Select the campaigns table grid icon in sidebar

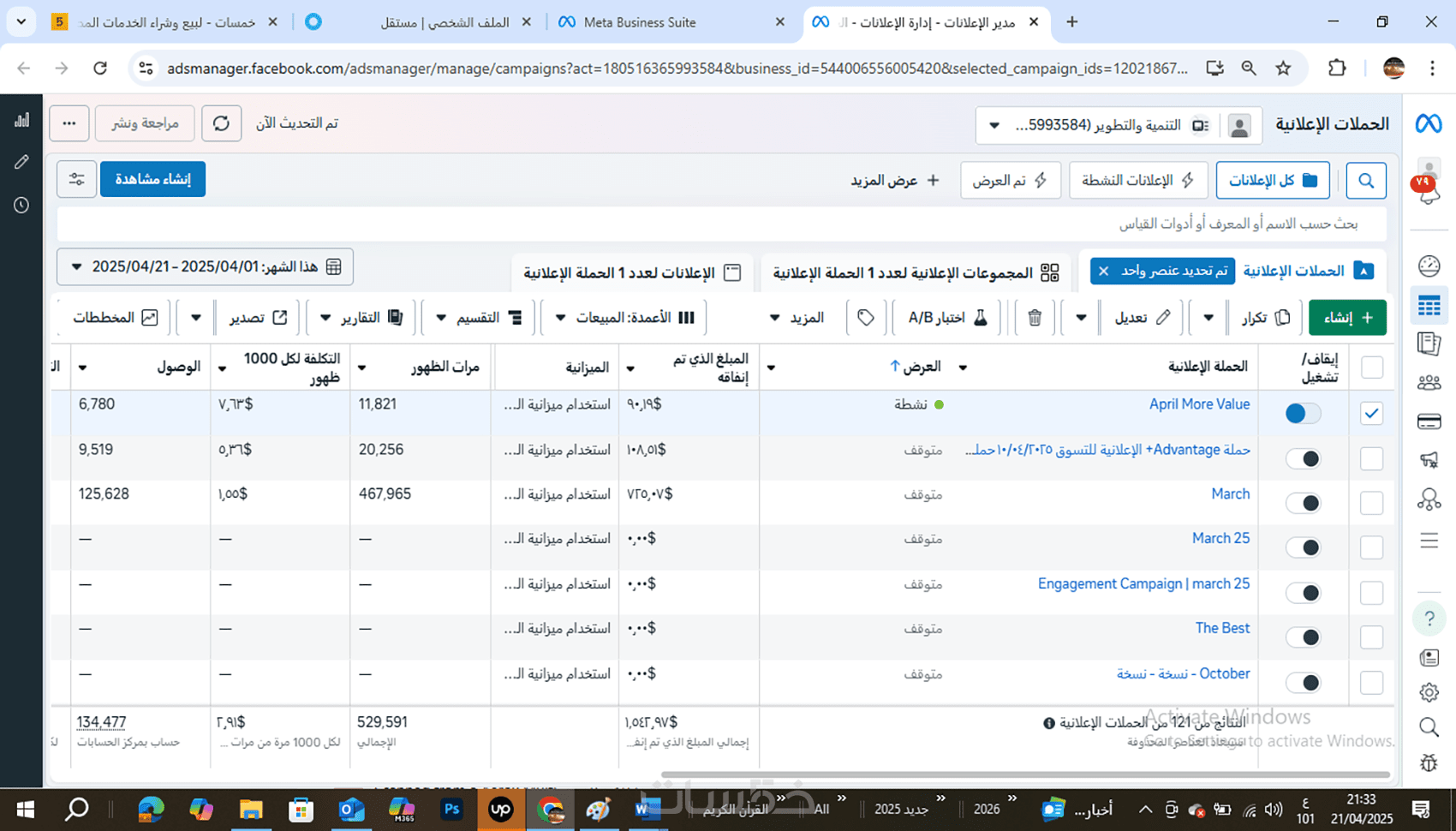[1429, 305]
